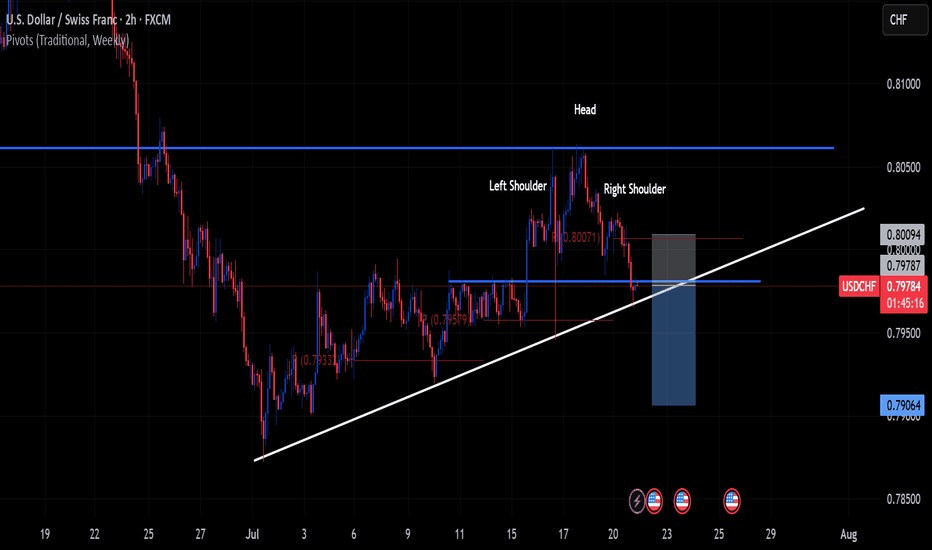Image resolution: width=932 pixels, height=550 pixels.
Task: Select the blue profit target zone of the short position
Action: [673, 345]
